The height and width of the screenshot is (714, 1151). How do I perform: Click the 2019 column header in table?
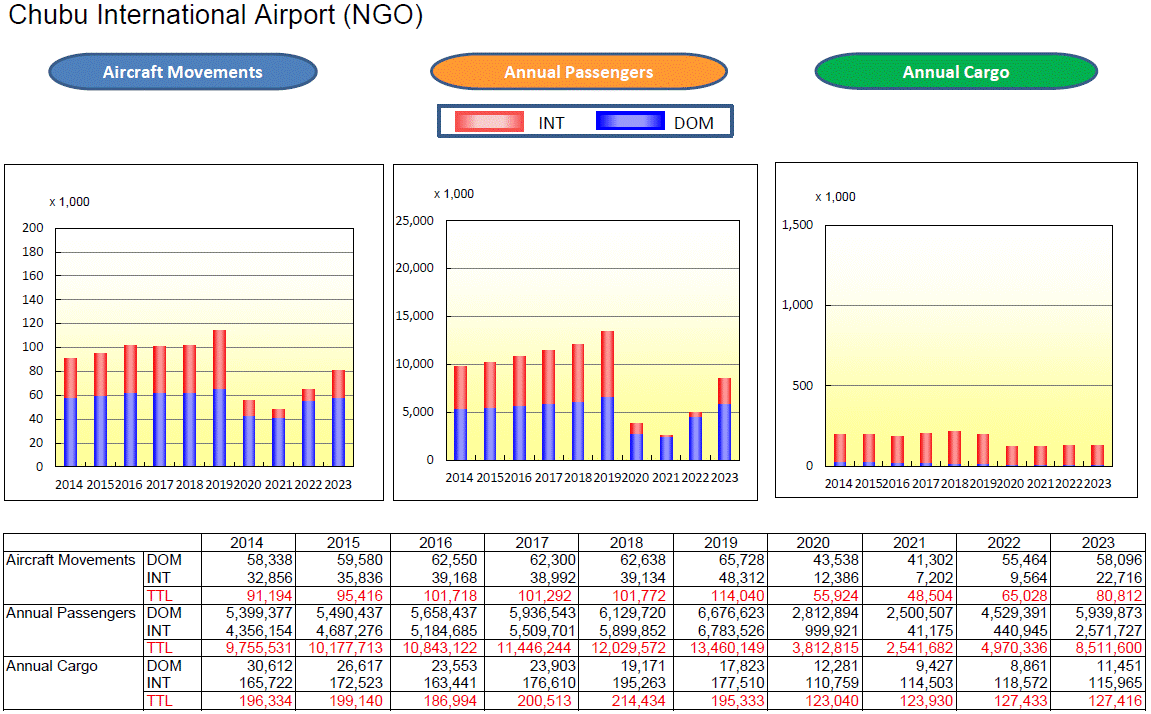(721, 543)
